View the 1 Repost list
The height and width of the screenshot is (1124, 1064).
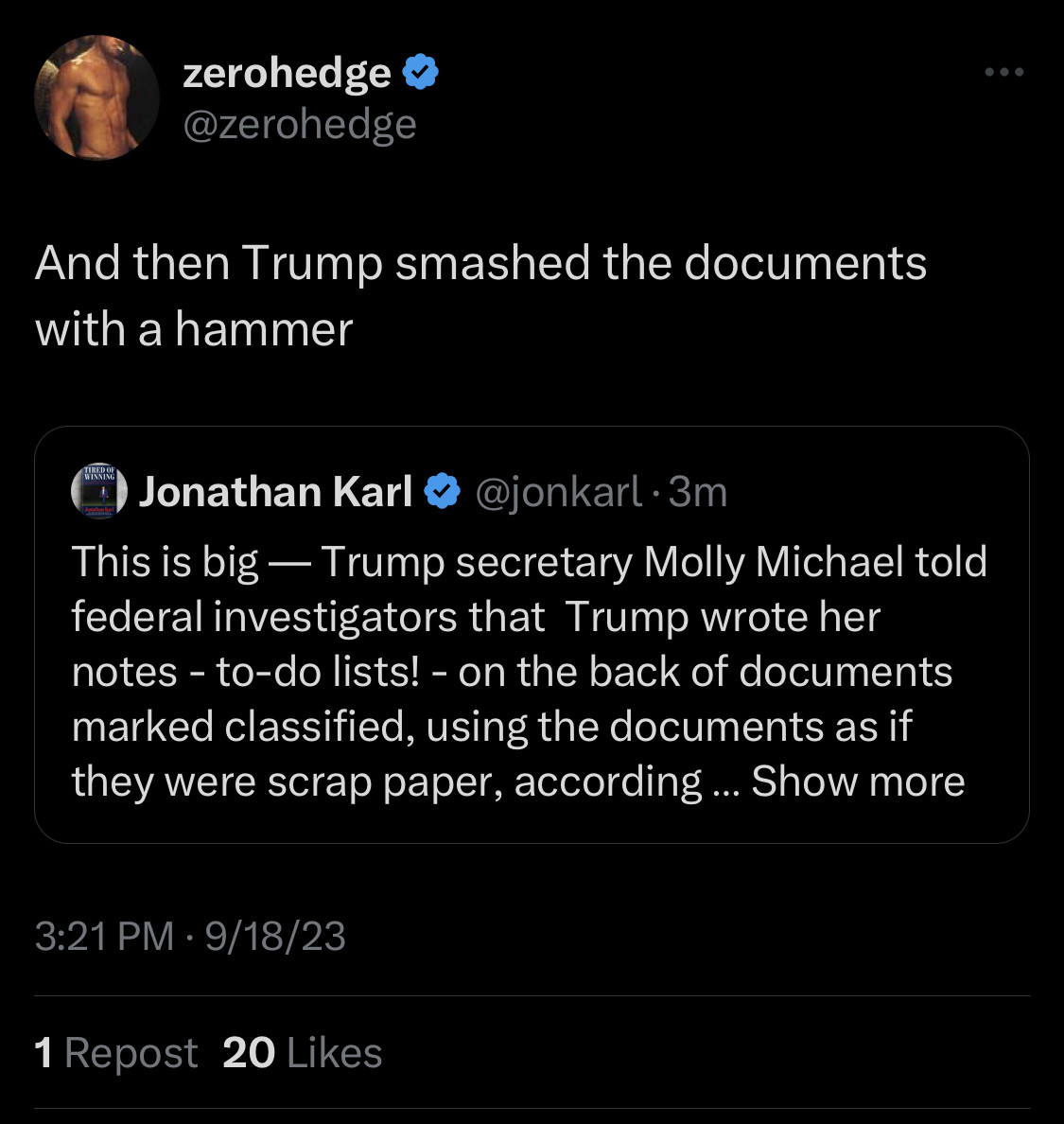pyautogui.click(x=116, y=1053)
